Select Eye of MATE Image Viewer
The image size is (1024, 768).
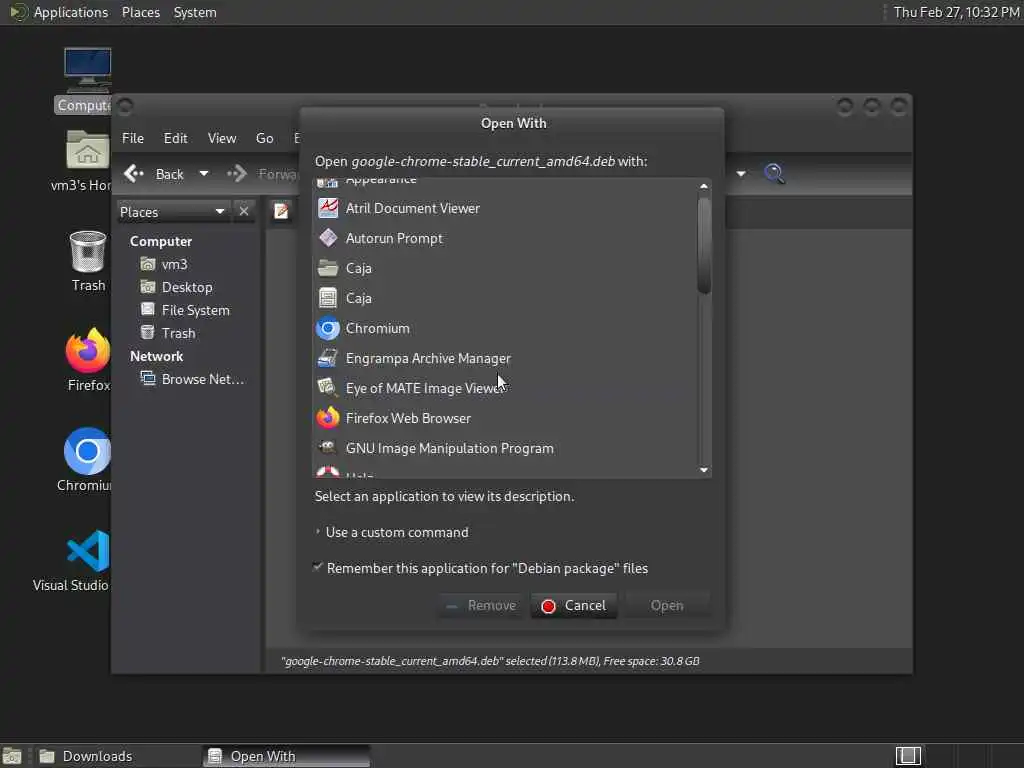pos(505,389)
